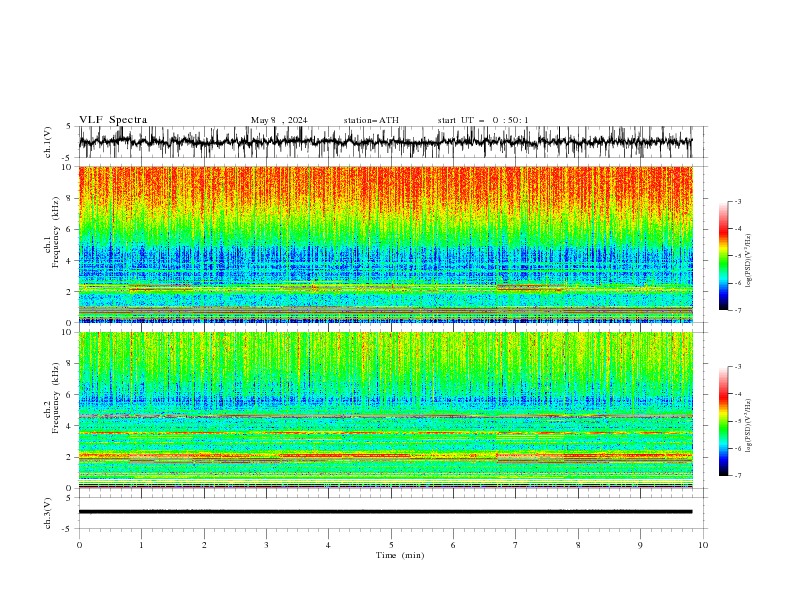Click the time axis tick label "3"
This screenshot has height=612, width=792.
(266, 545)
